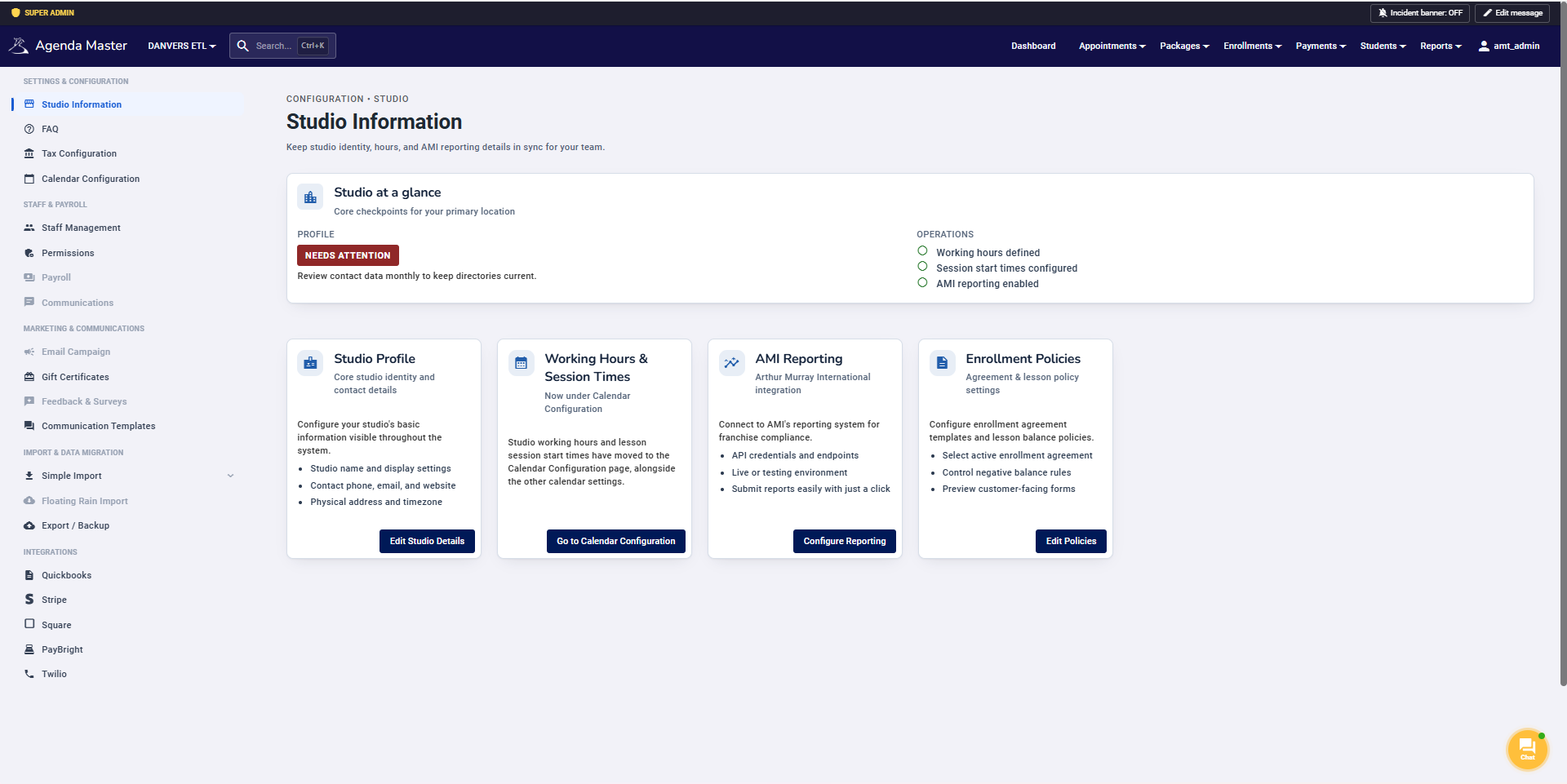Screen dimensions: 1567x784
Task: Click the Working Hours calendar card icon
Action: click(521, 363)
